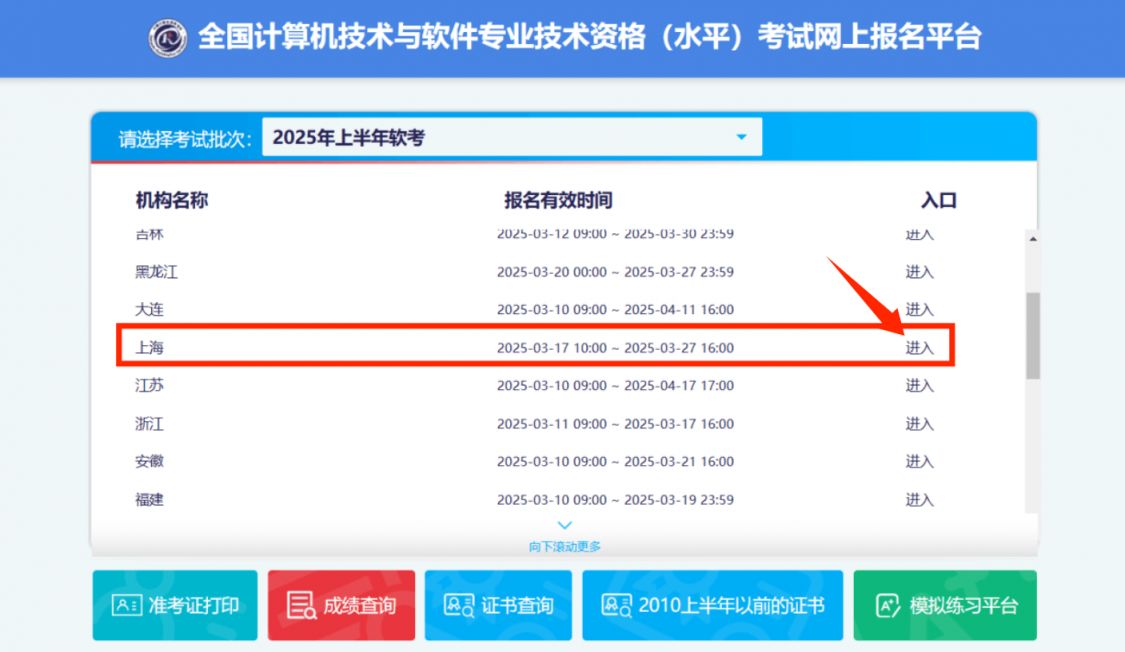Click the 入口 column header
This screenshot has width=1125, height=652.
938,200
